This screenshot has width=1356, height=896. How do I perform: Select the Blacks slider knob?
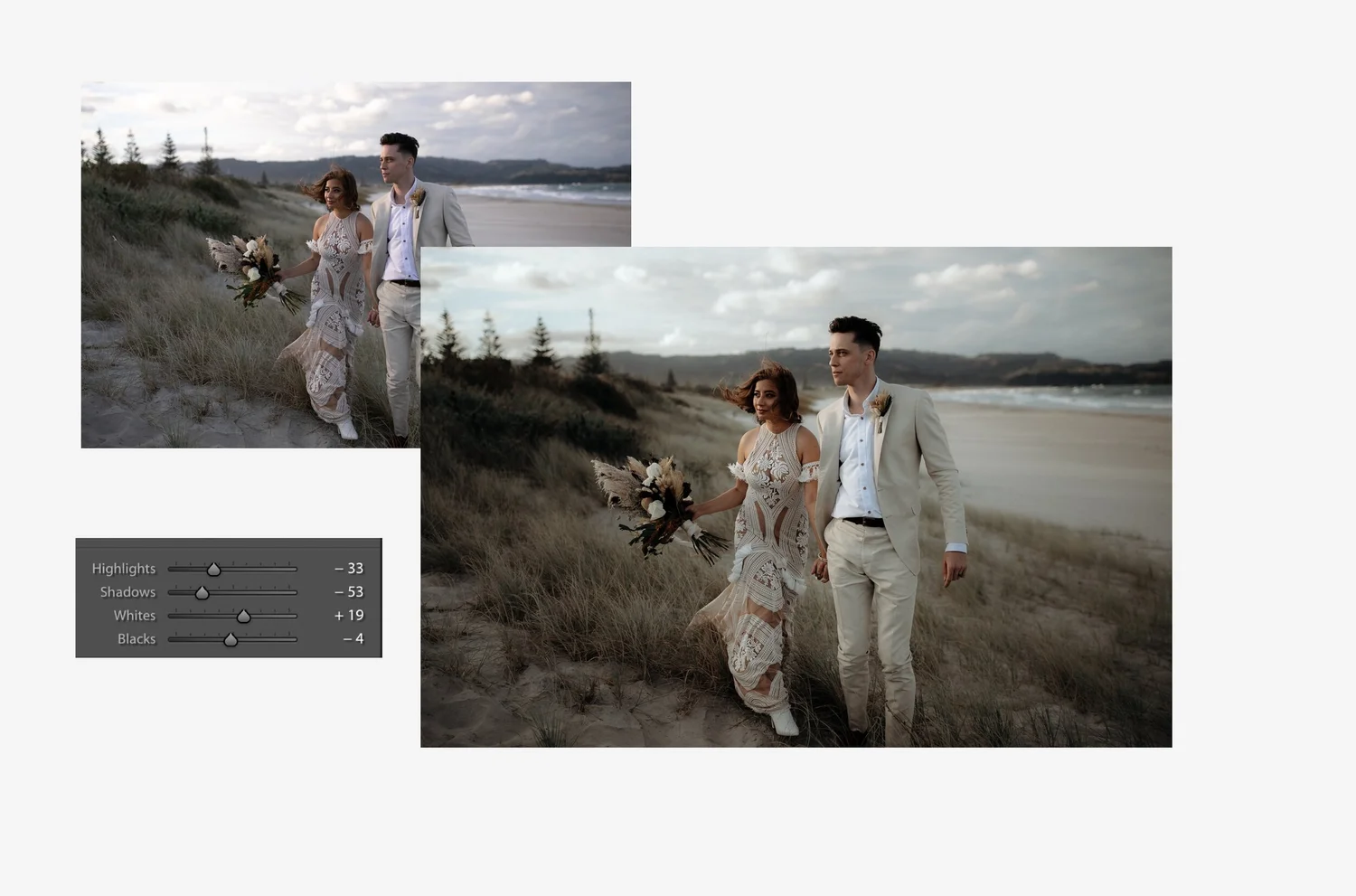pos(230,639)
